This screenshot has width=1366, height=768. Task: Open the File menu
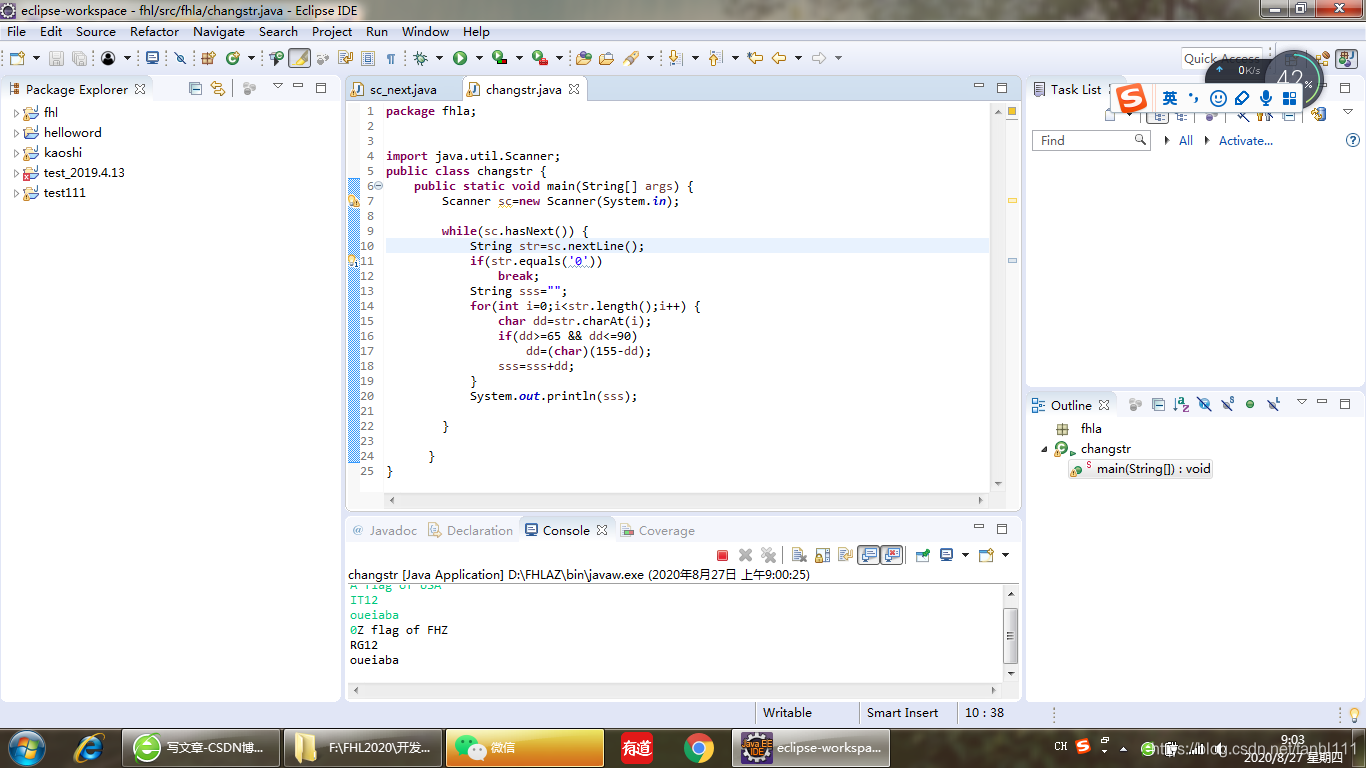tap(16, 31)
